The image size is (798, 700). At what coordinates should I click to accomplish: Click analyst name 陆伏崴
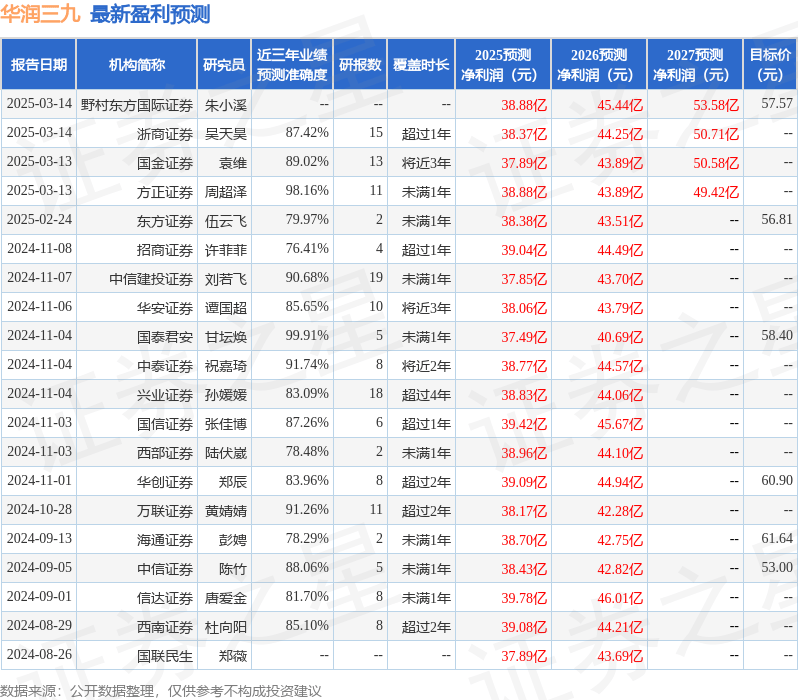225,454
